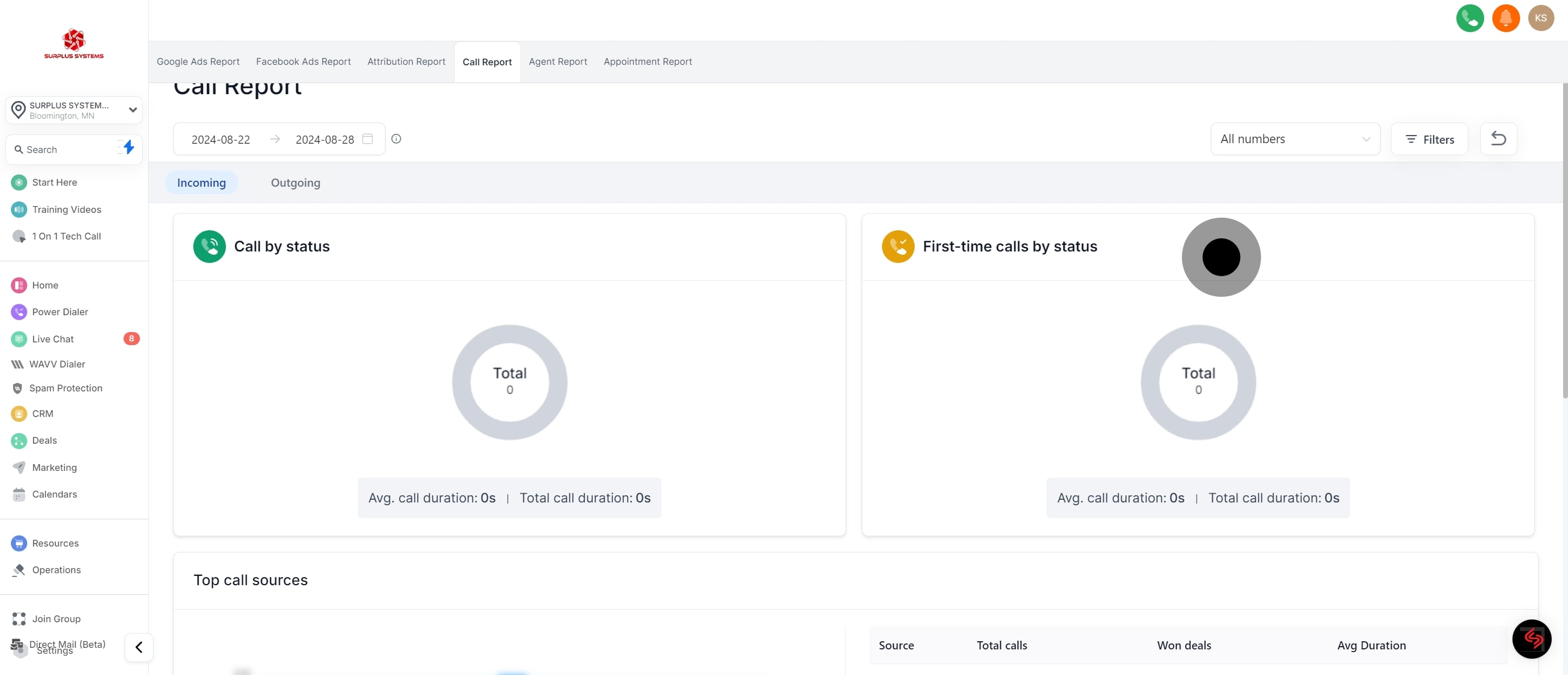Screen dimensions: 1568x675
Task: Switch to the Outgoing calls view
Action: coord(295,182)
